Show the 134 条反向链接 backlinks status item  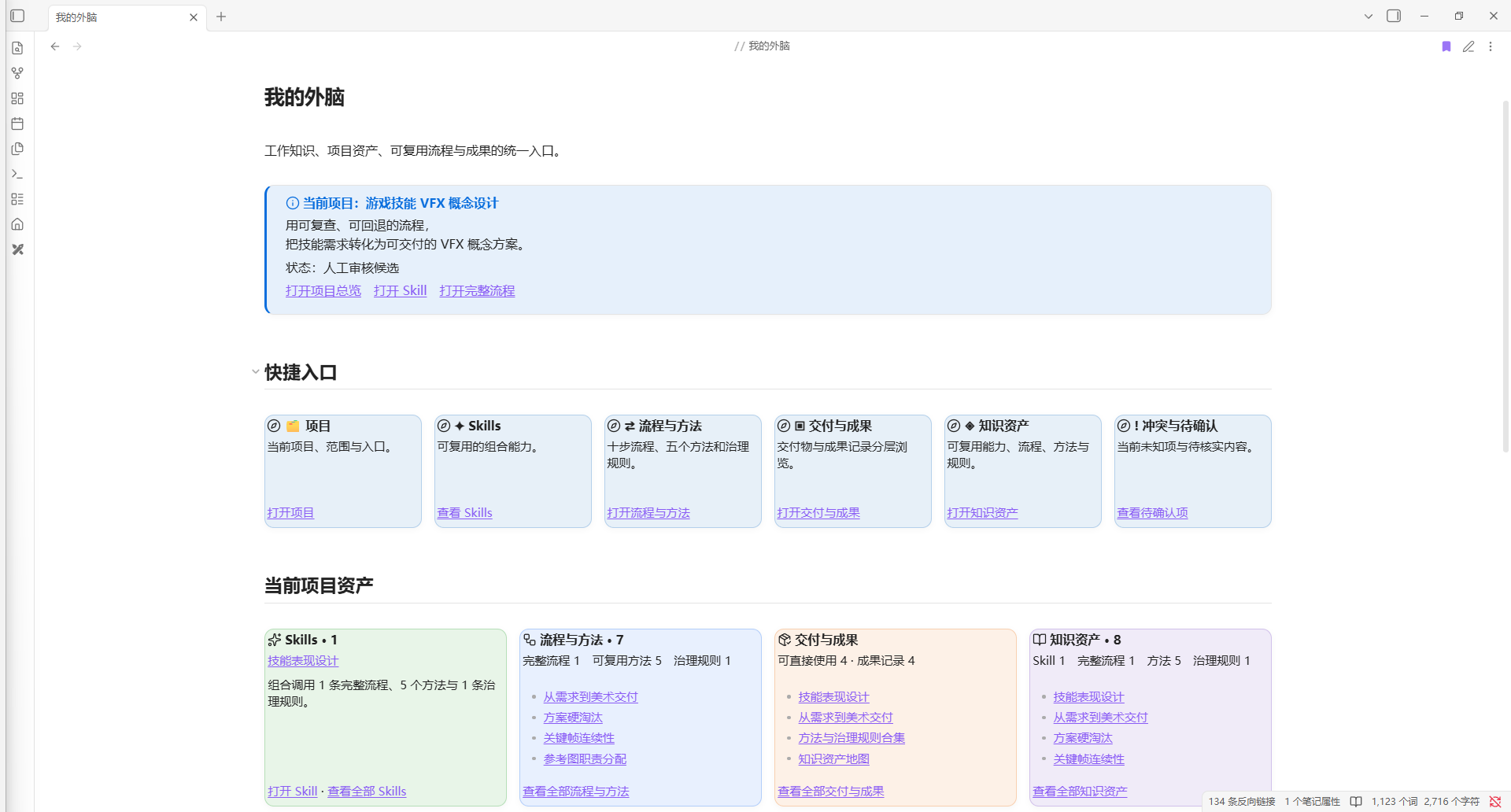[x=1242, y=802]
